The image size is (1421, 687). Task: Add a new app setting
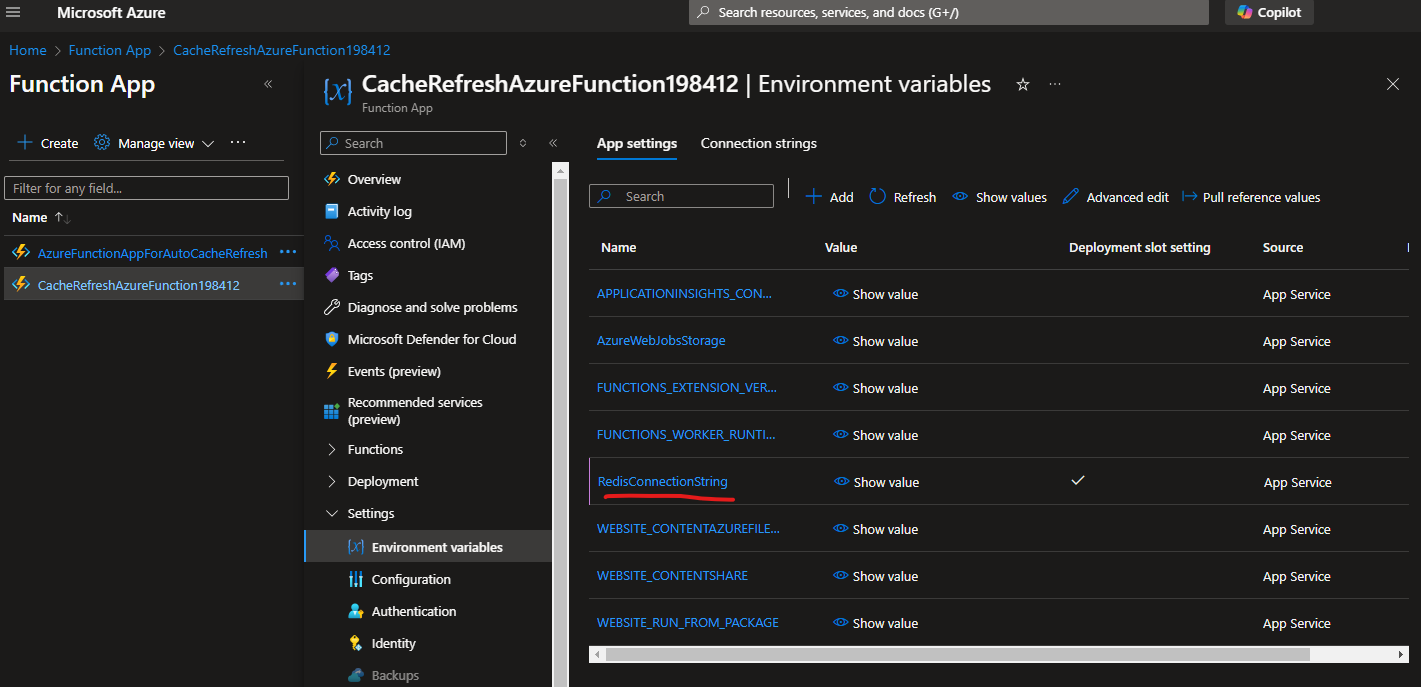[830, 197]
